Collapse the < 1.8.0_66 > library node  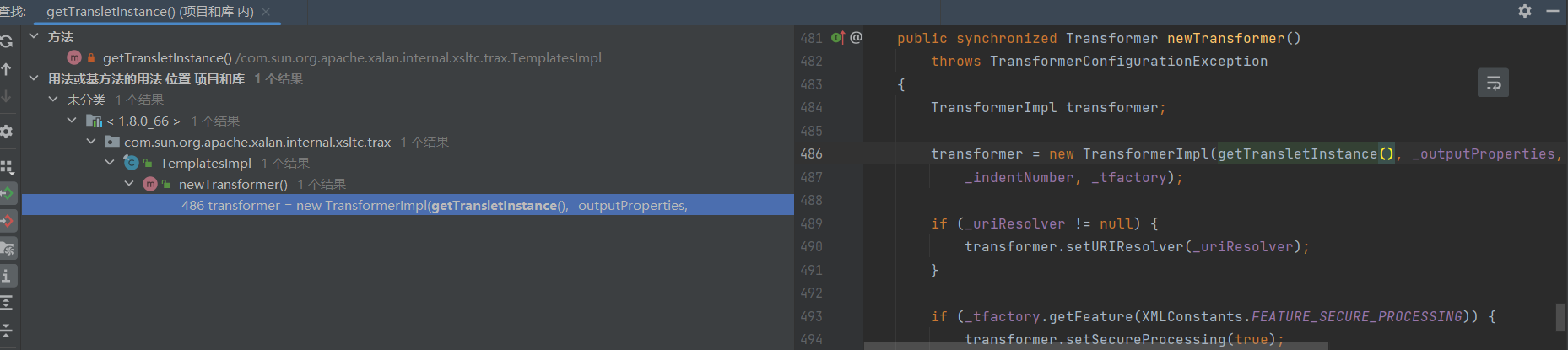[x=72, y=121]
